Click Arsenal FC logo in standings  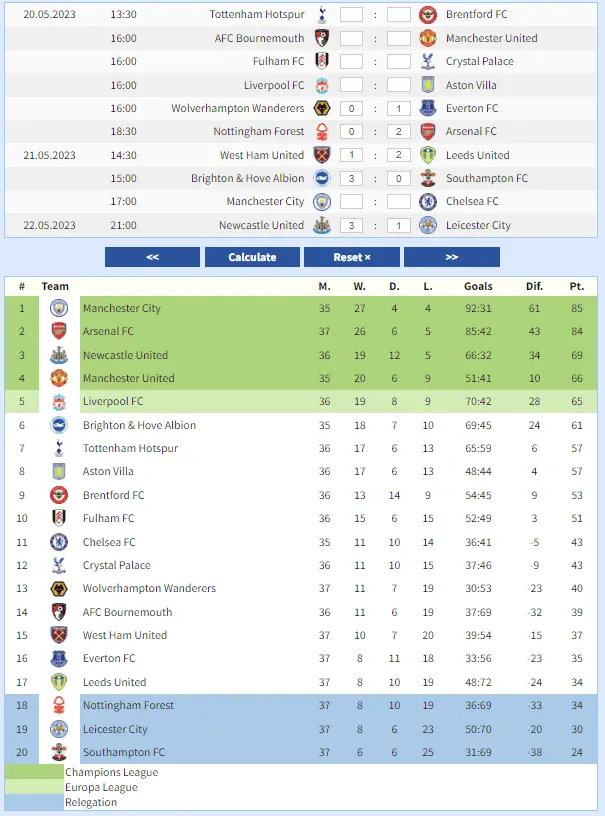(x=59, y=331)
